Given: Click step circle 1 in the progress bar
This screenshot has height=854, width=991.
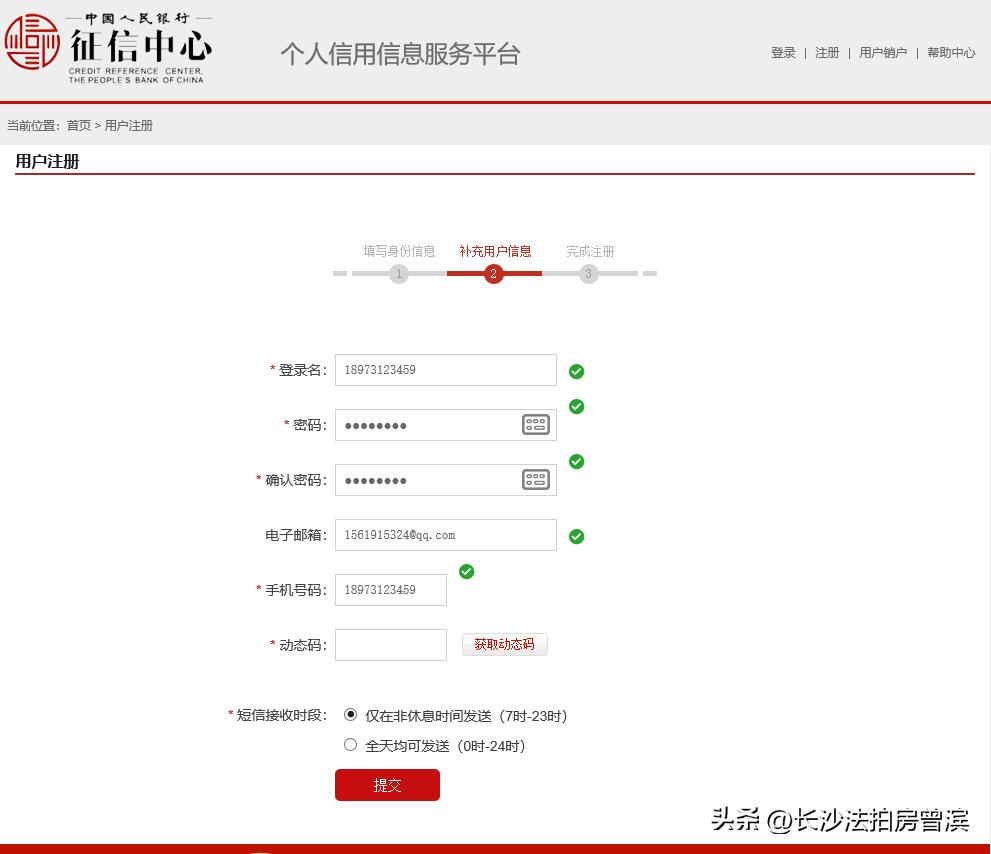Looking at the screenshot, I should click(x=399, y=273).
